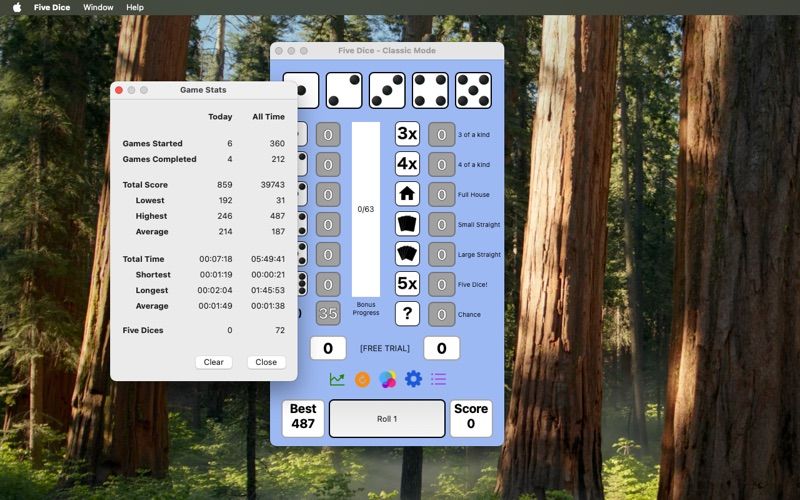800x500 pixels.
Task: Click the 3 of a kind category icon
Action: coord(407,134)
